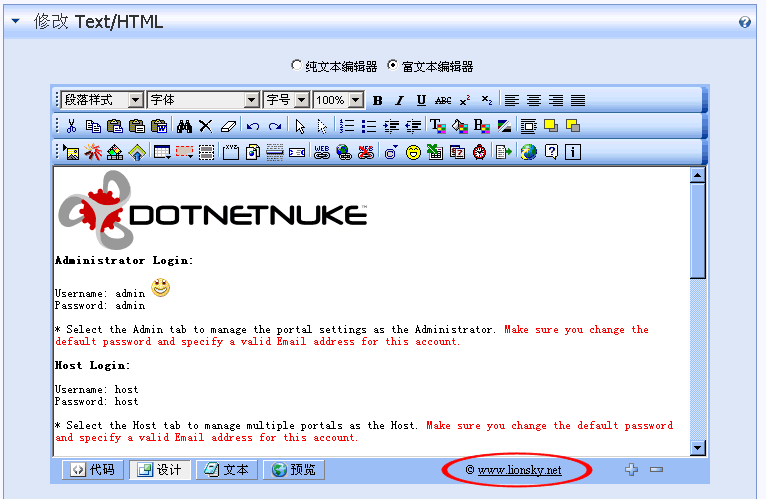Select the 纯文本编辑器 radio button
The width and height of the screenshot is (766, 499).
(x=296, y=65)
